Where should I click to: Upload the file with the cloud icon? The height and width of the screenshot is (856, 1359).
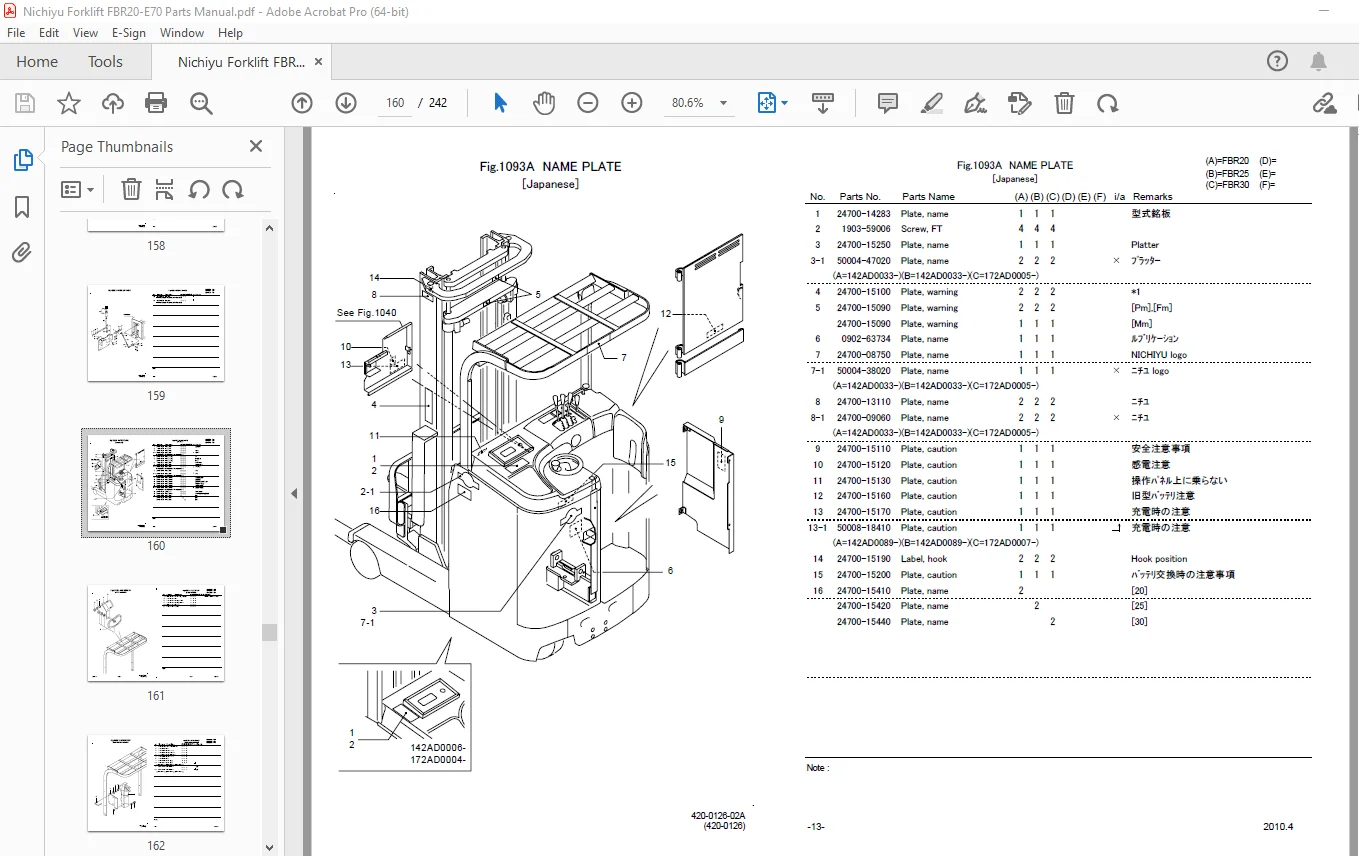coord(113,103)
